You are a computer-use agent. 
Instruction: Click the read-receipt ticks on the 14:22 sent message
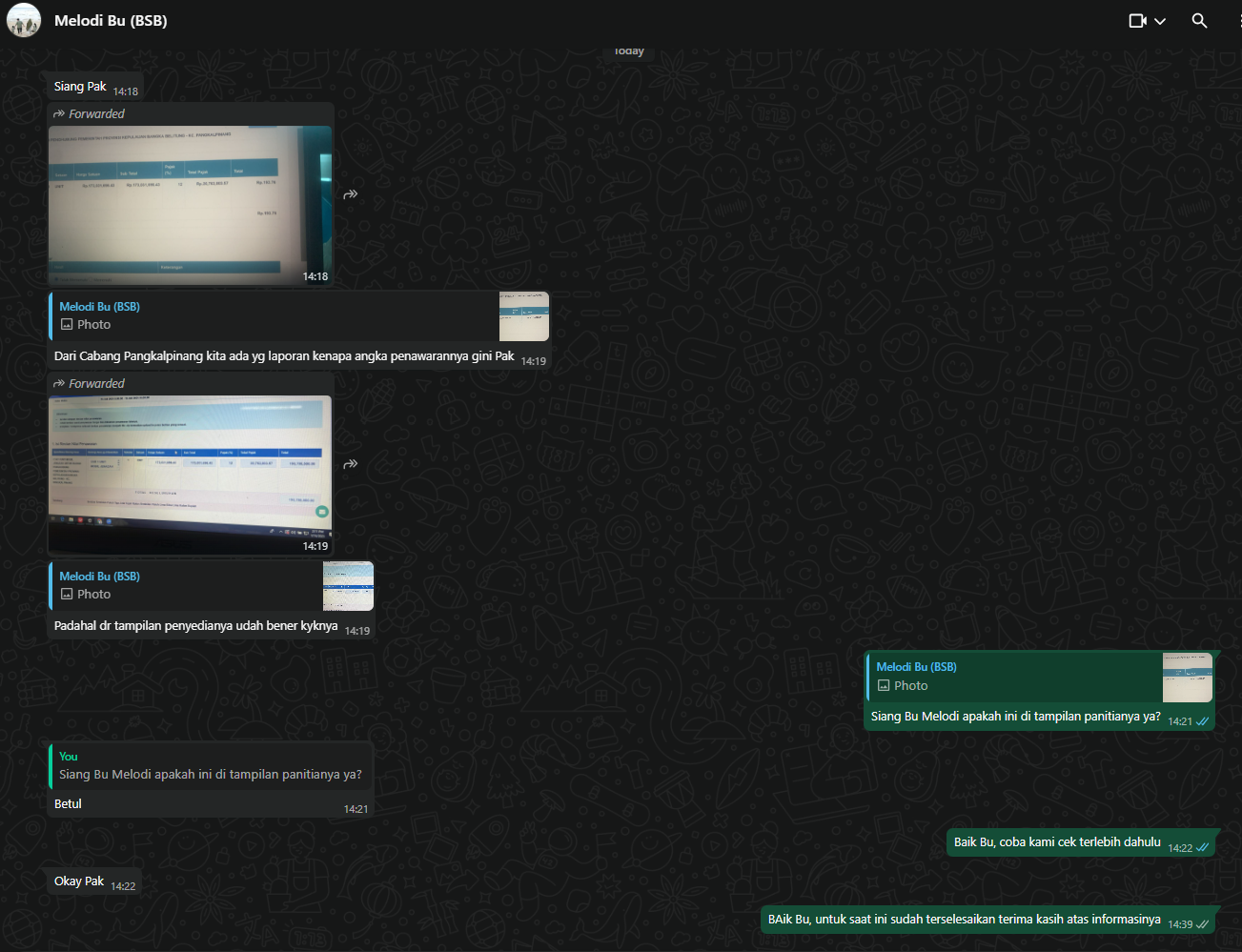[x=1203, y=847]
